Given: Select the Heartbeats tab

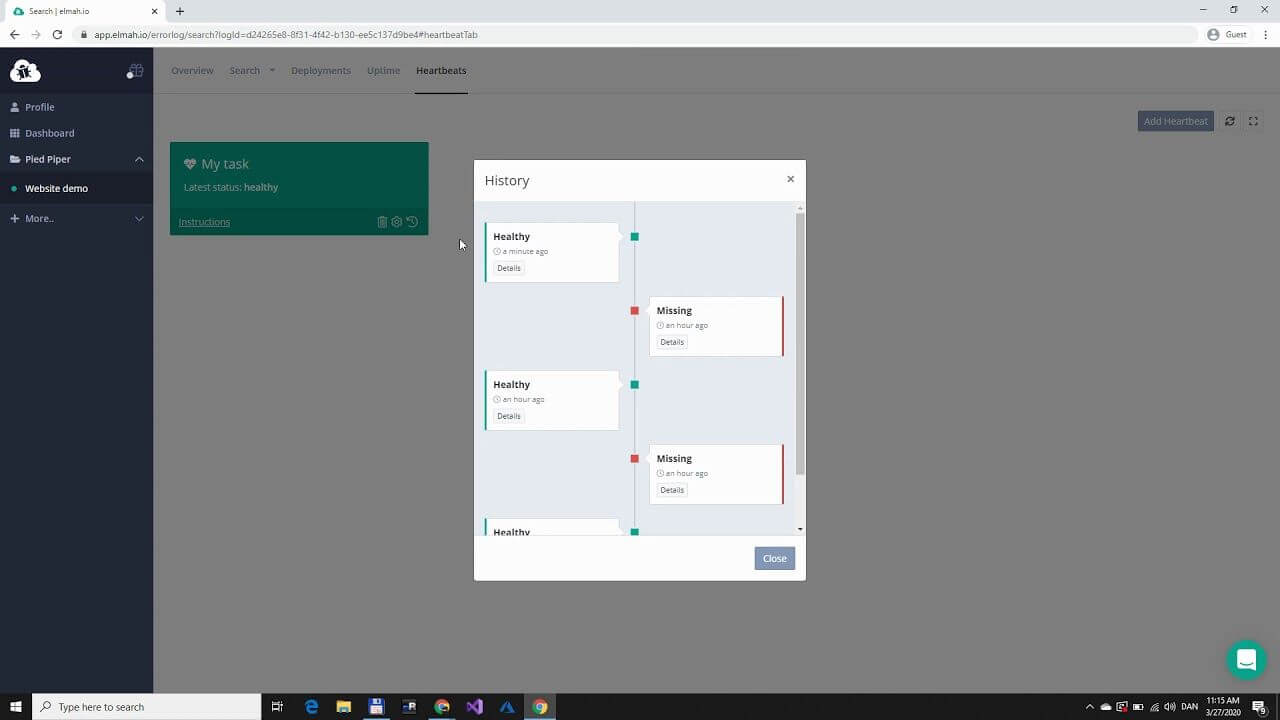Looking at the screenshot, I should pos(441,71).
